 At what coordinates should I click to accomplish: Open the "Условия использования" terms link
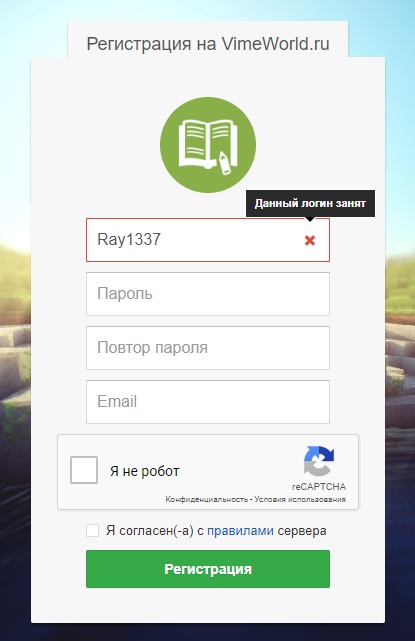[300, 499]
